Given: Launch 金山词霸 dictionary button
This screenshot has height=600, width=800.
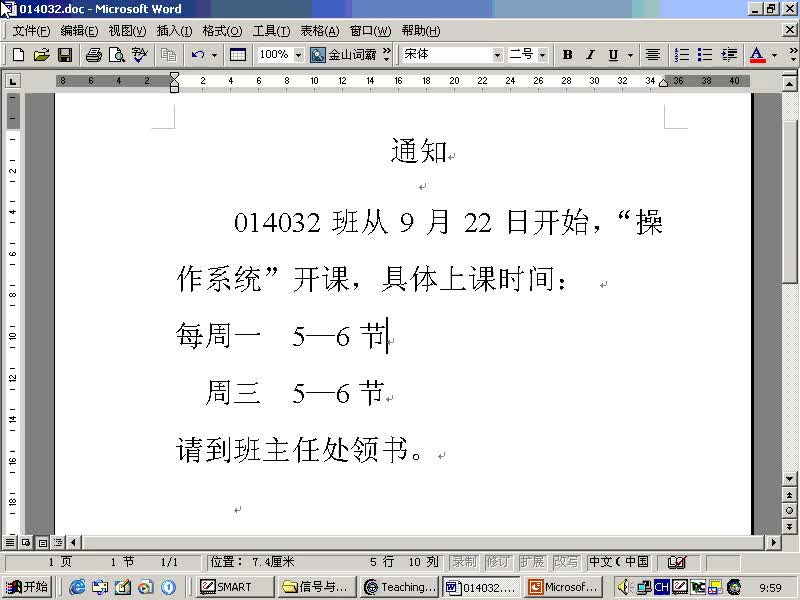Looking at the screenshot, I should (x=343, y=55).
